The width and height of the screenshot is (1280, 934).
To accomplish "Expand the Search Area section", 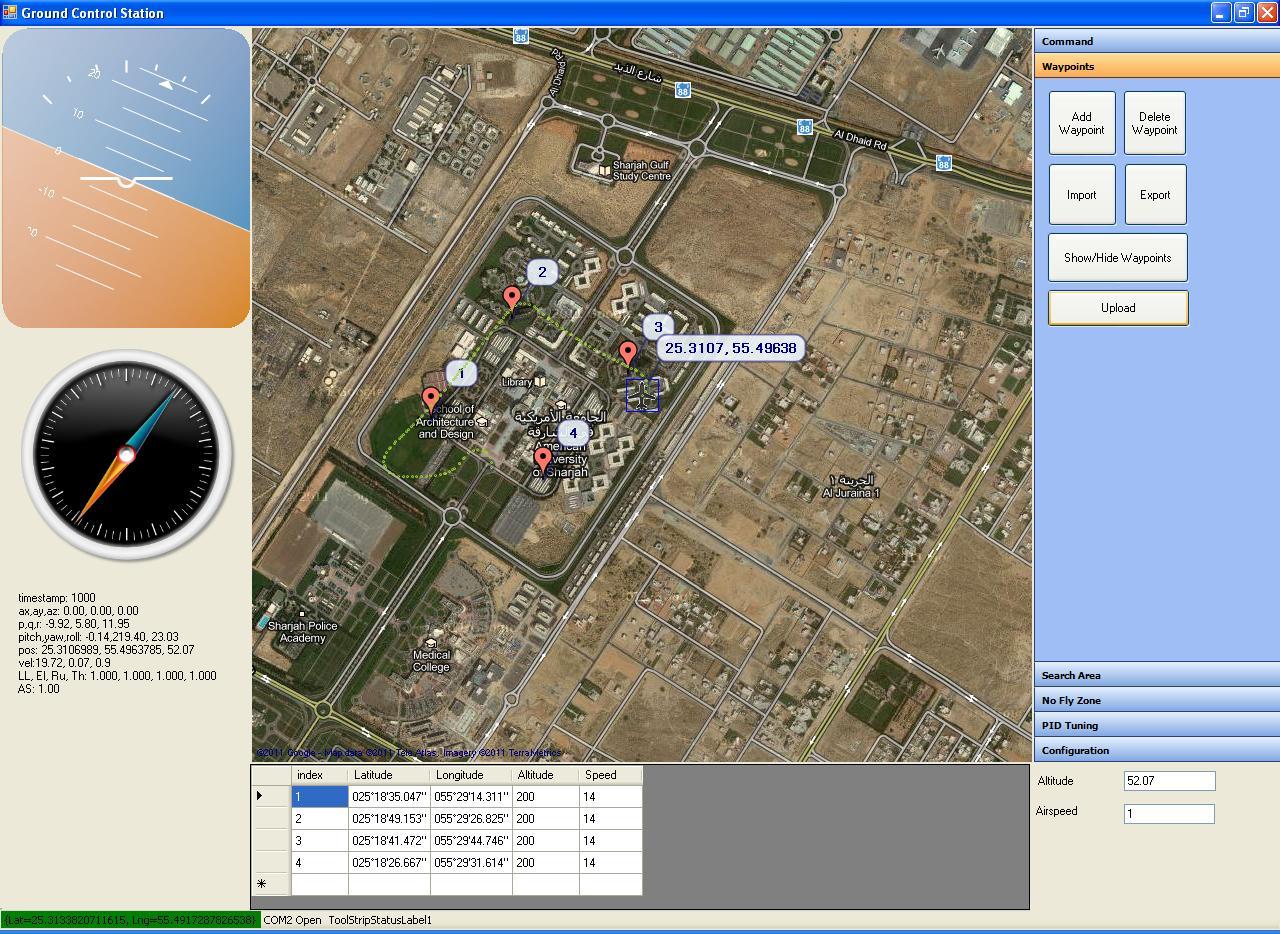I will point(1156,676).
